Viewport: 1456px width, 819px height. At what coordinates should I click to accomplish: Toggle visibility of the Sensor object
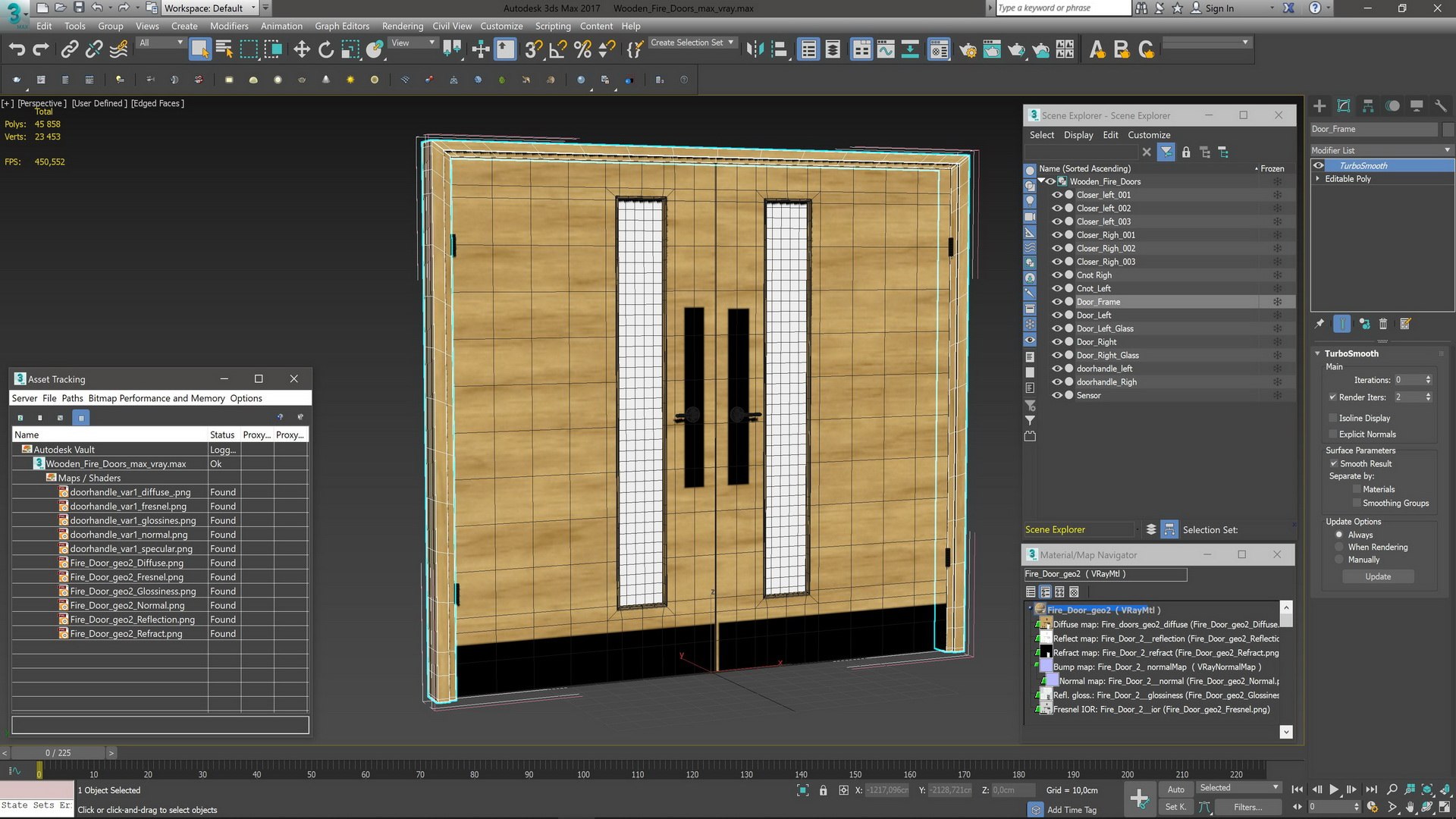tap(1056, 395)
